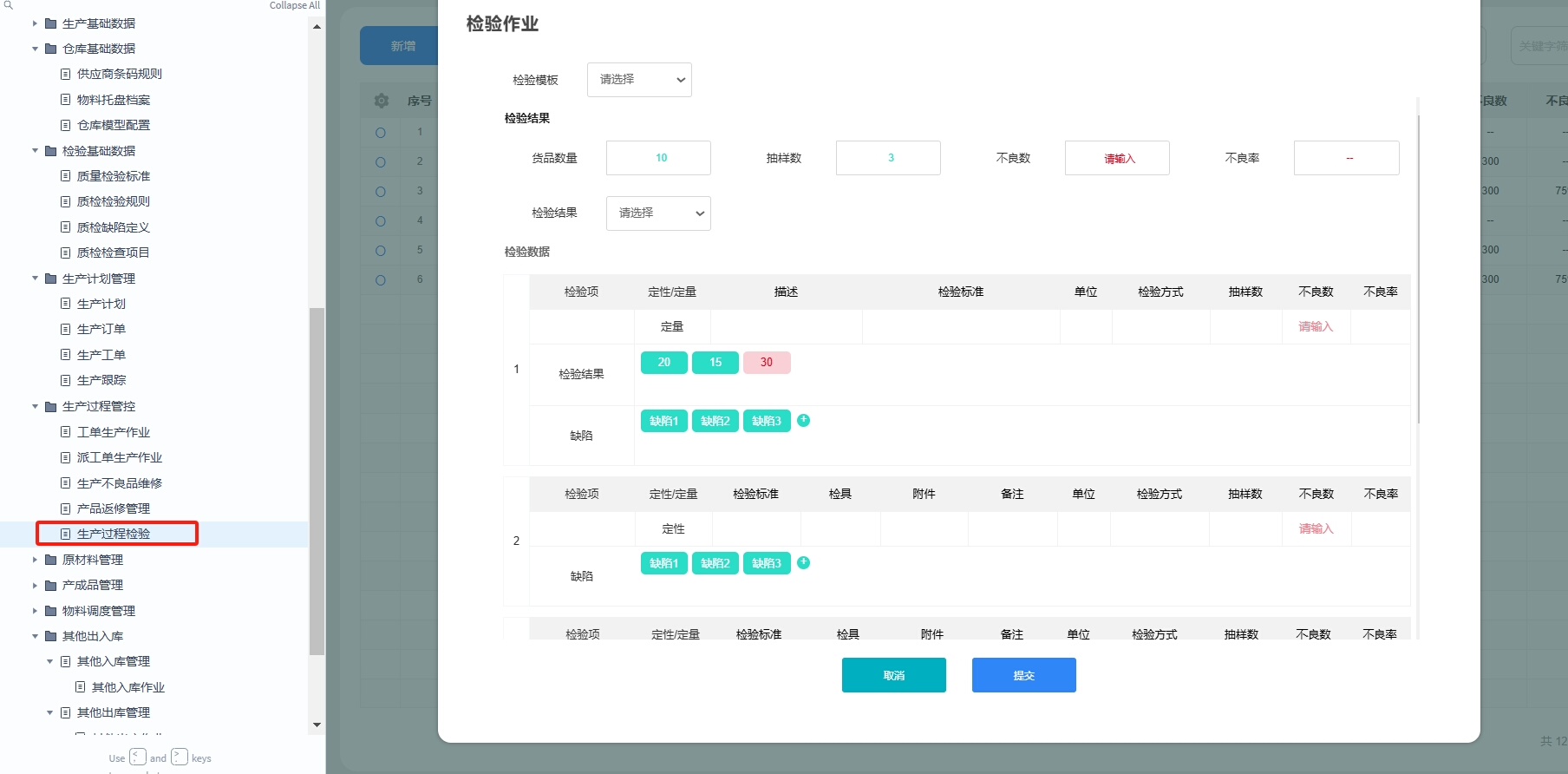
Task: Open the 检验结果 selection dropdown
Action: pyautogui.click(x=658, y=213)
